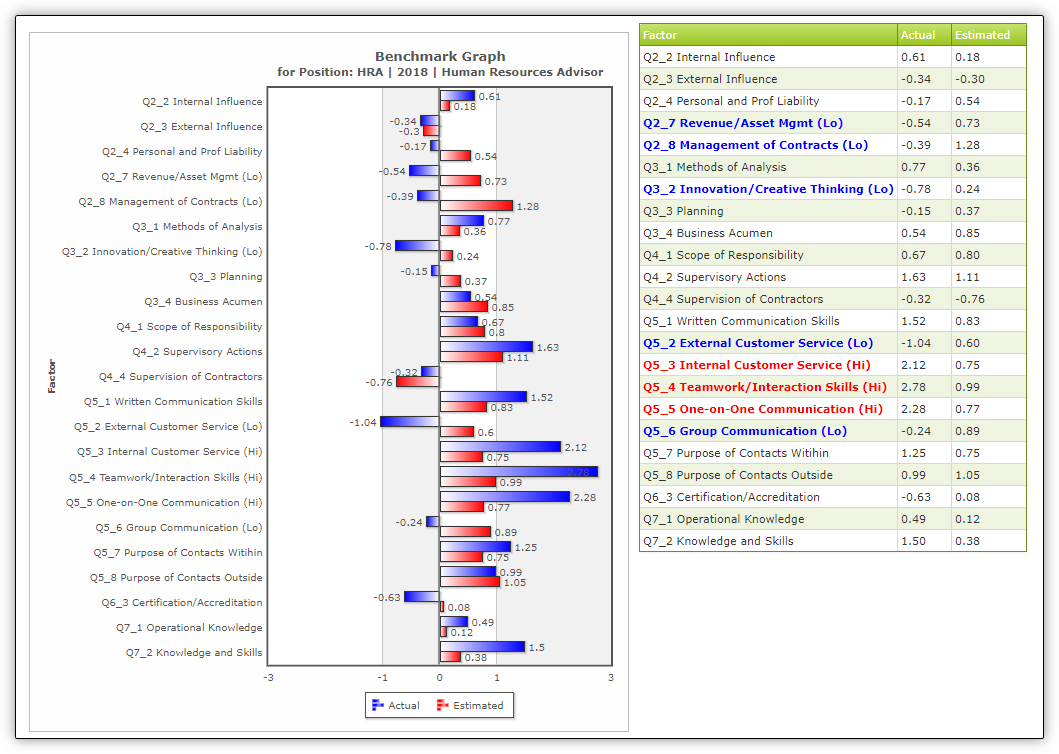The image size is (1059, 754).
Task: Click Q5_7 Purpose of Contacts Witihin in table
Action: pyautogui.click(x=735, y=453)
